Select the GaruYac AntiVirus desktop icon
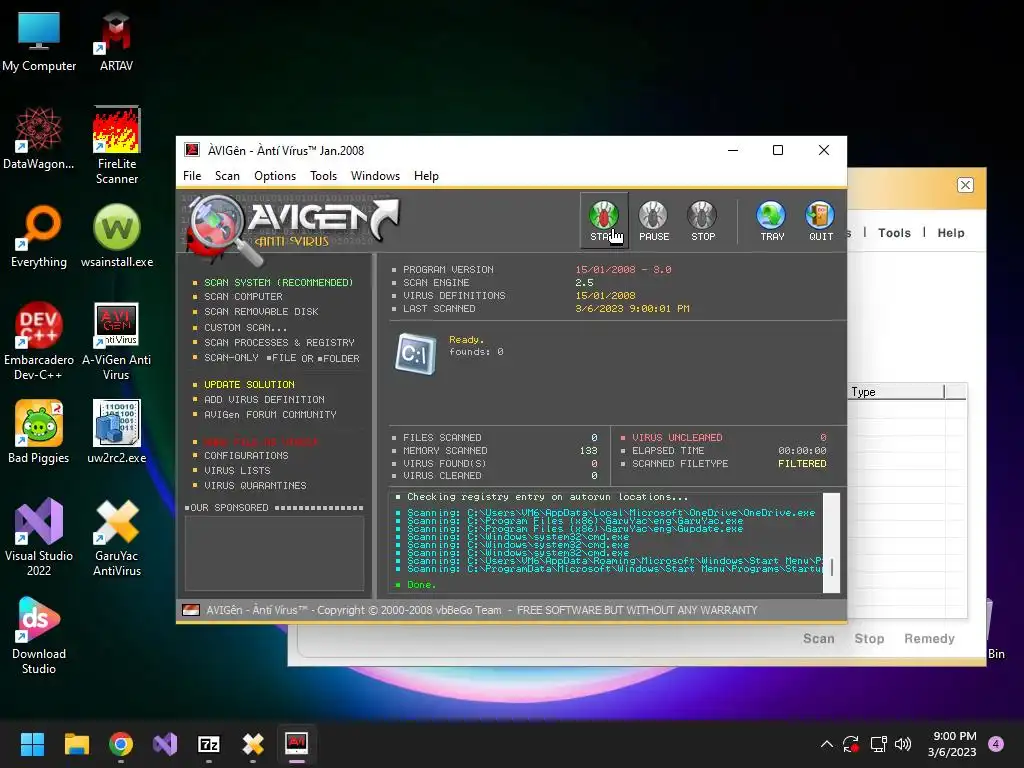Screen dimensions: 1024x768 pos(117,537)
